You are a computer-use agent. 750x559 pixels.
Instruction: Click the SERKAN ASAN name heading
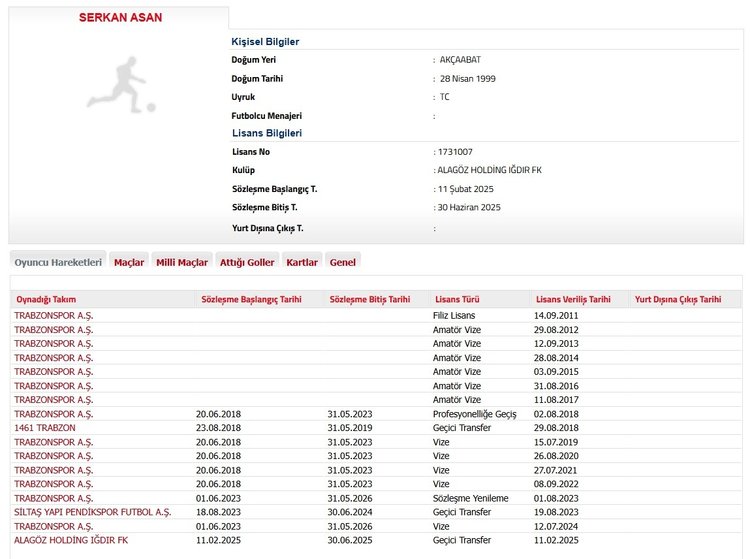(x=120, y=18)
